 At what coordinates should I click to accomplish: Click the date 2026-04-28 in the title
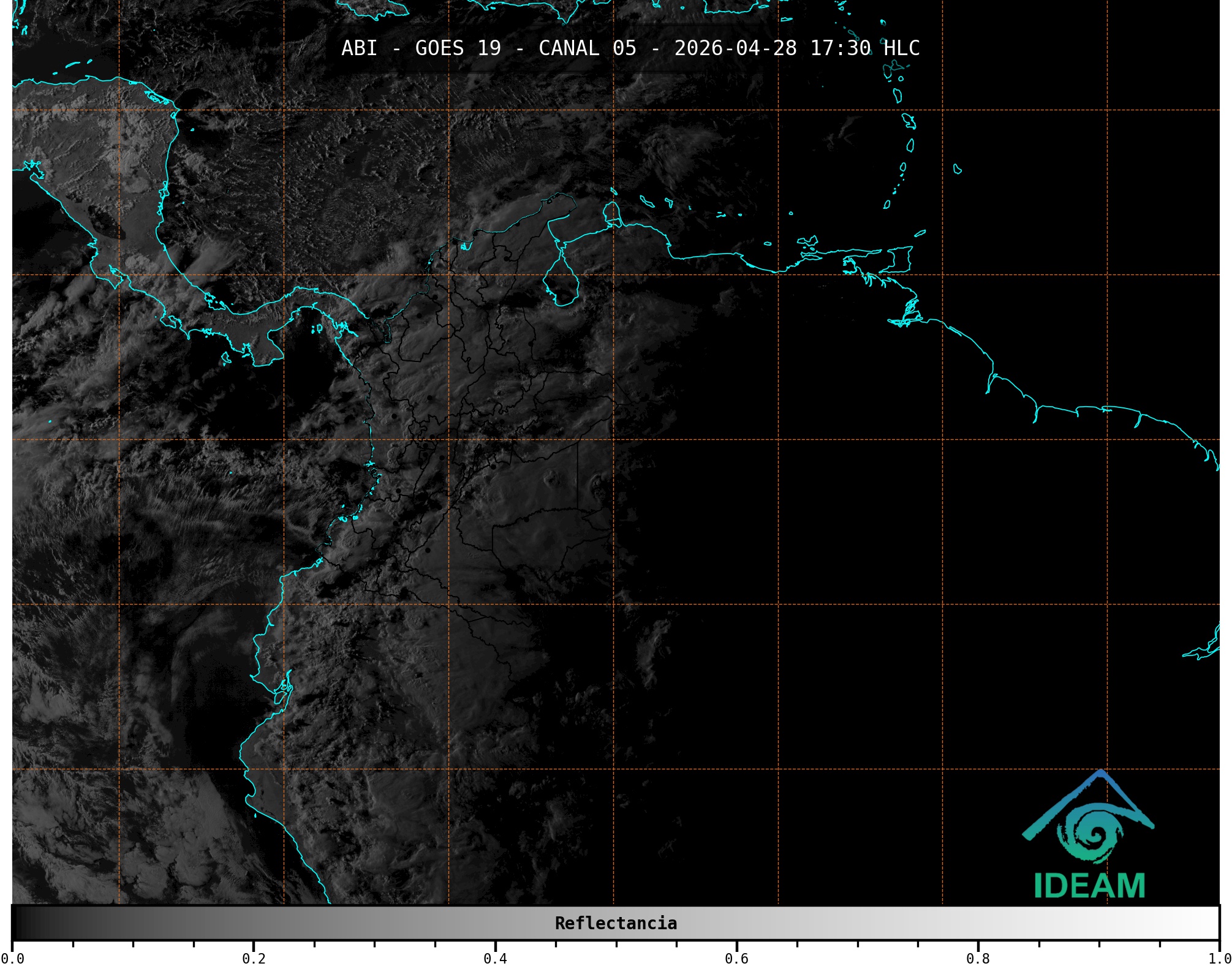735,48
